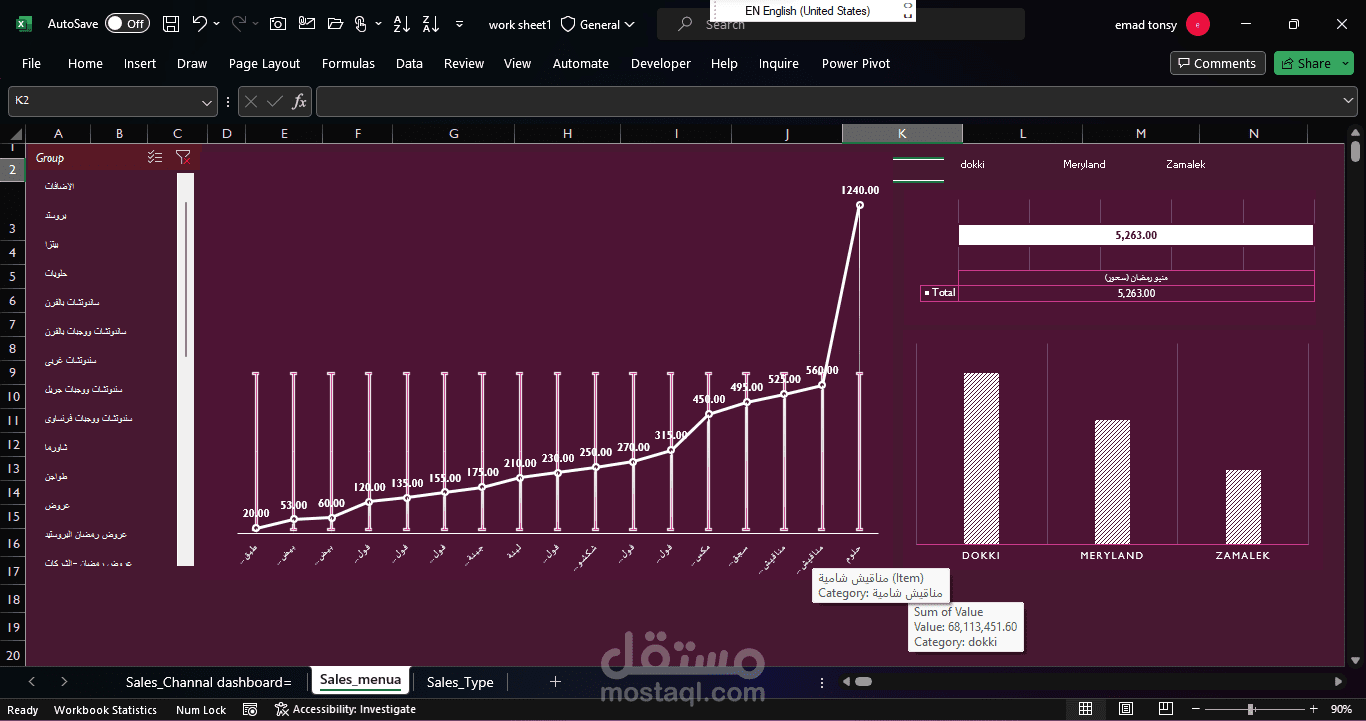Click the Undo arrow icon
The width and height of the screenshot is (1366, 721).
(x=200, y=24)
